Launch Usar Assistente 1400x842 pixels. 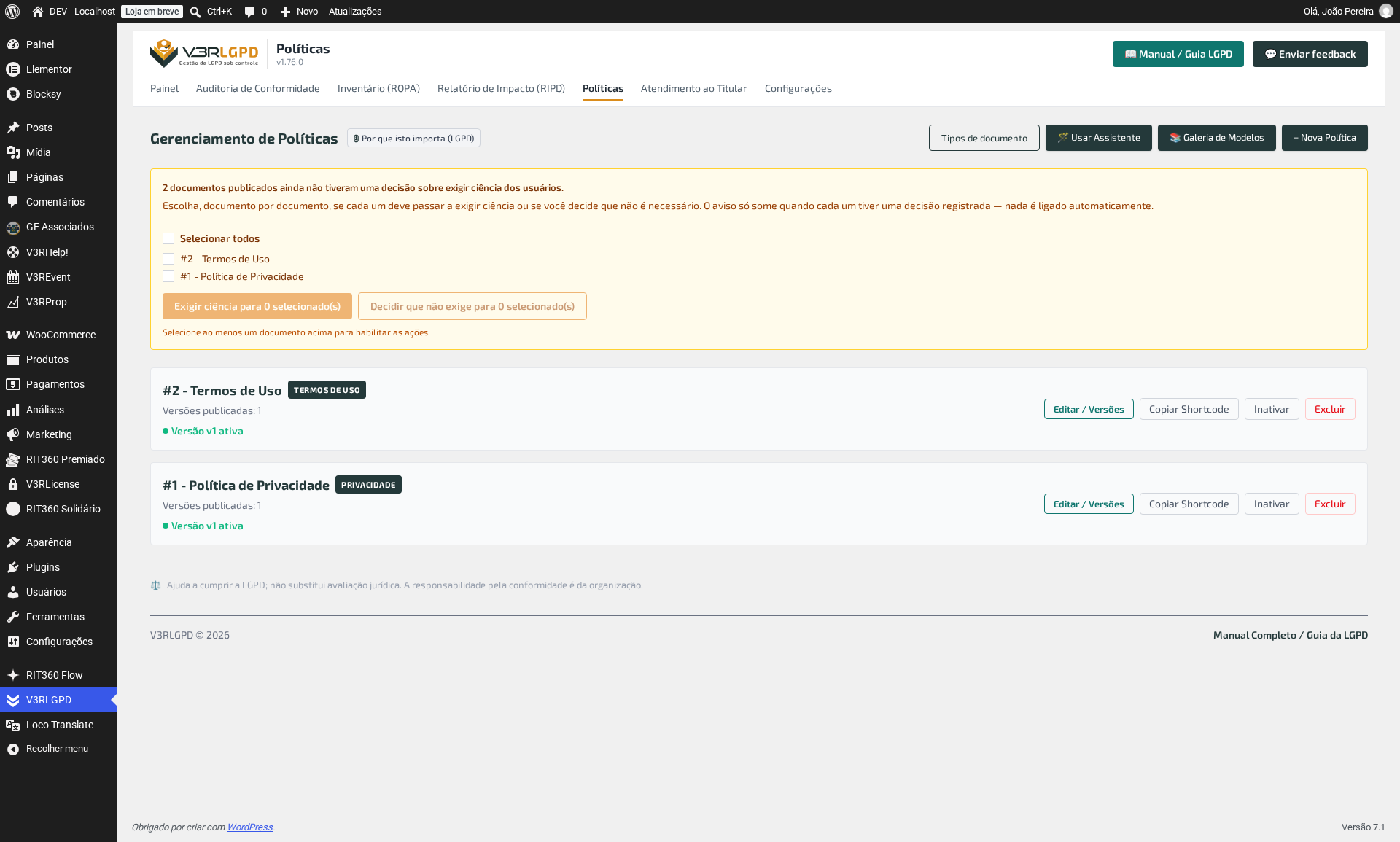coord(1099,138)
